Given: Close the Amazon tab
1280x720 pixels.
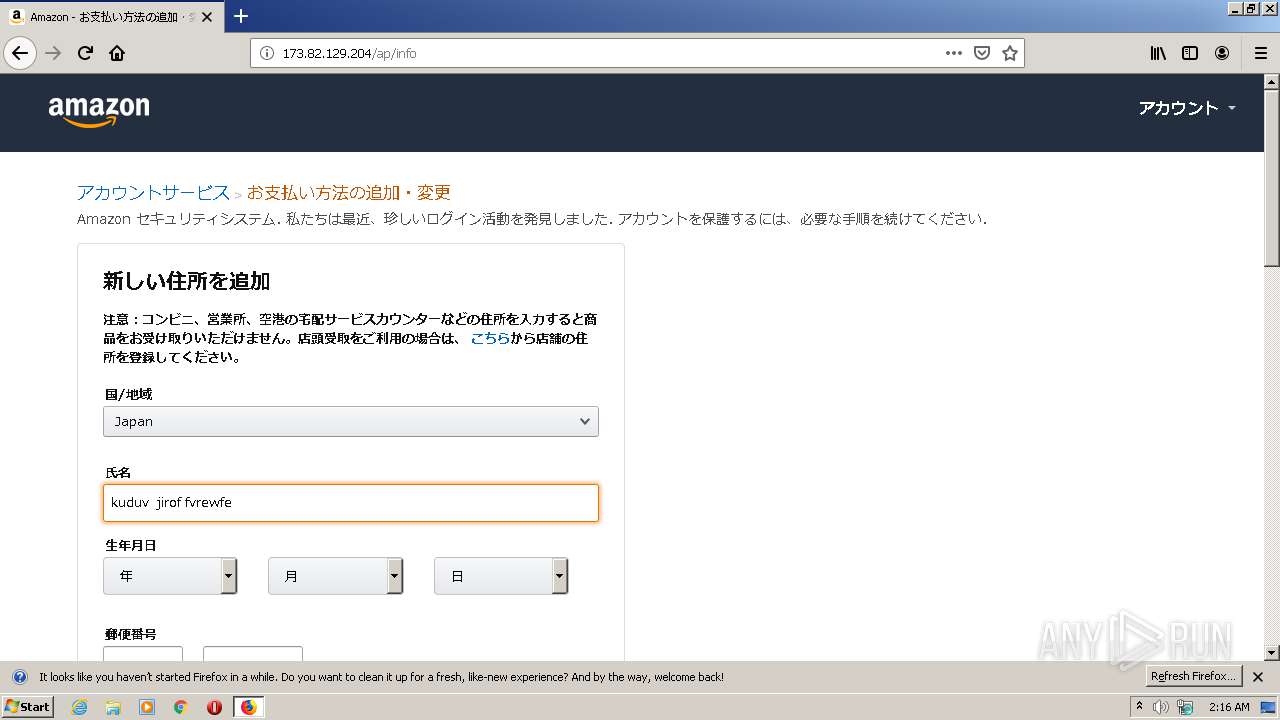Looking at the screenshot, I should [x=207, y=17].
